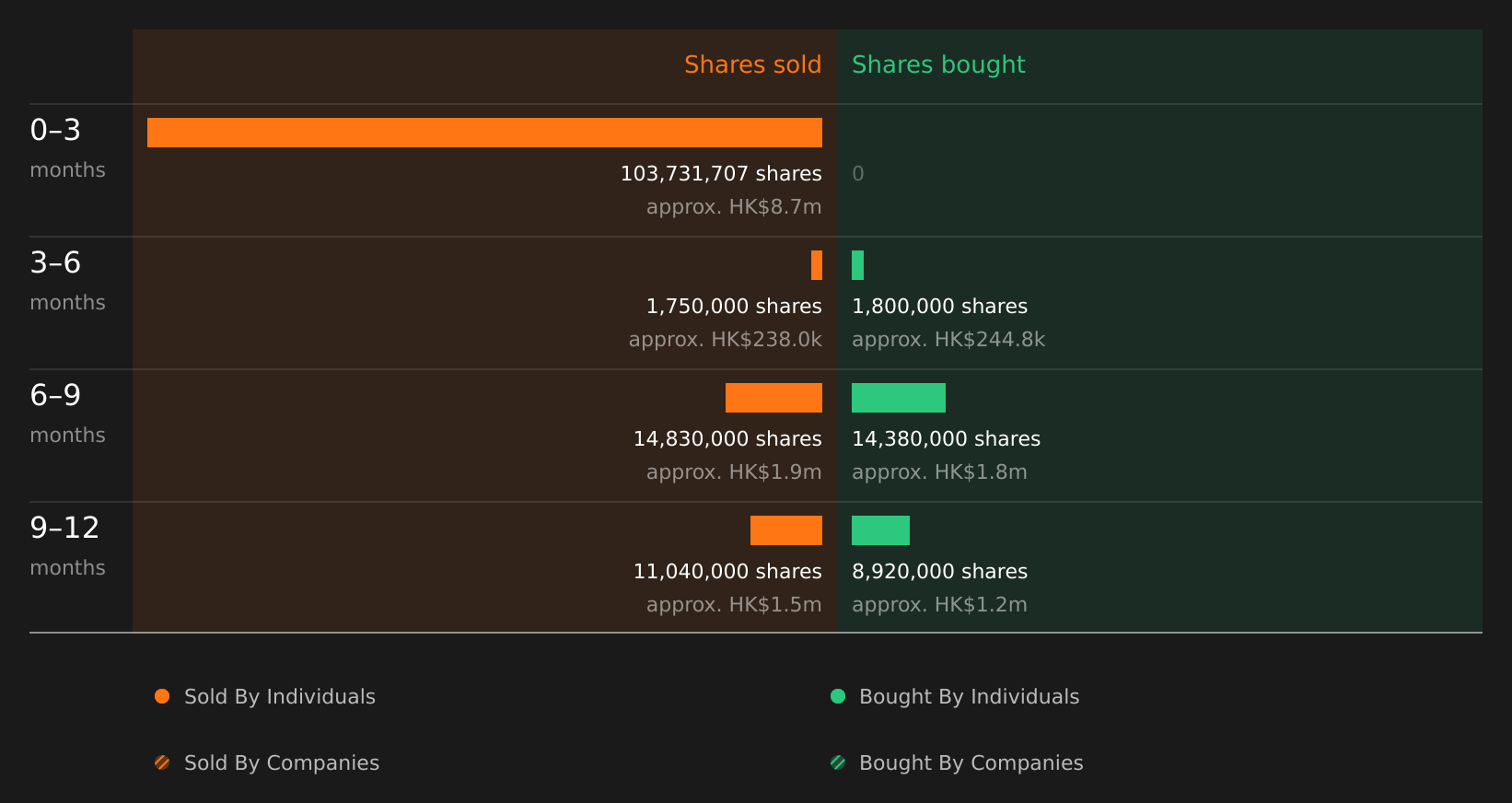Image resolution: width=1512 pixels, height=803 pixels.
Task: Click the 14,380,000 shares value
Action: (946, 439)
